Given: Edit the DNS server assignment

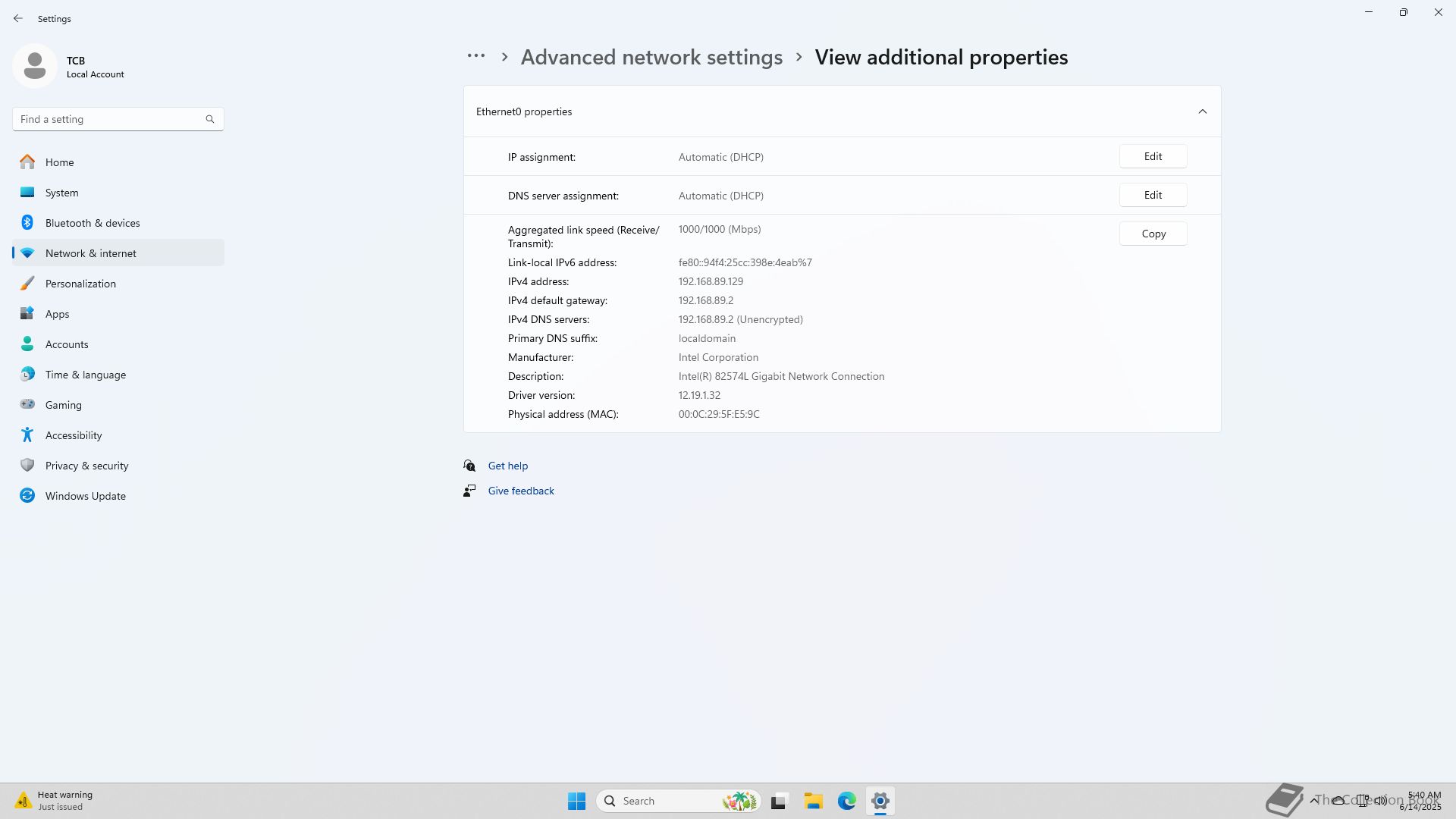Looking at the screenshot, I should tap(1153, 195).
